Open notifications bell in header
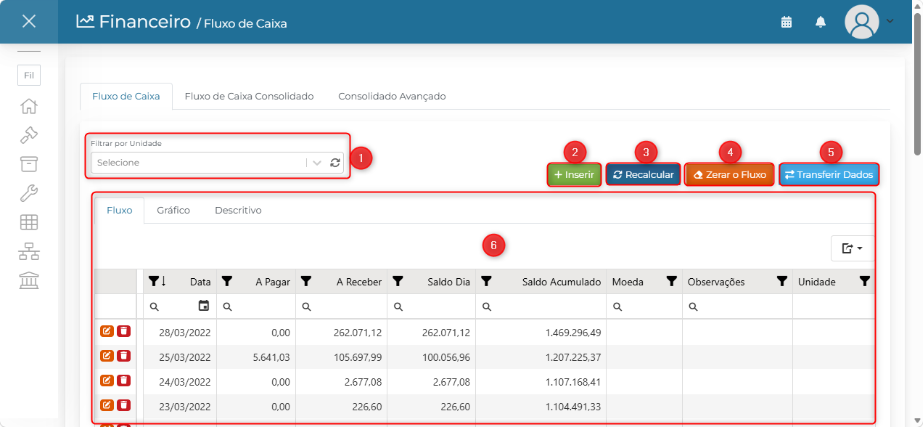 pos(820,22)
